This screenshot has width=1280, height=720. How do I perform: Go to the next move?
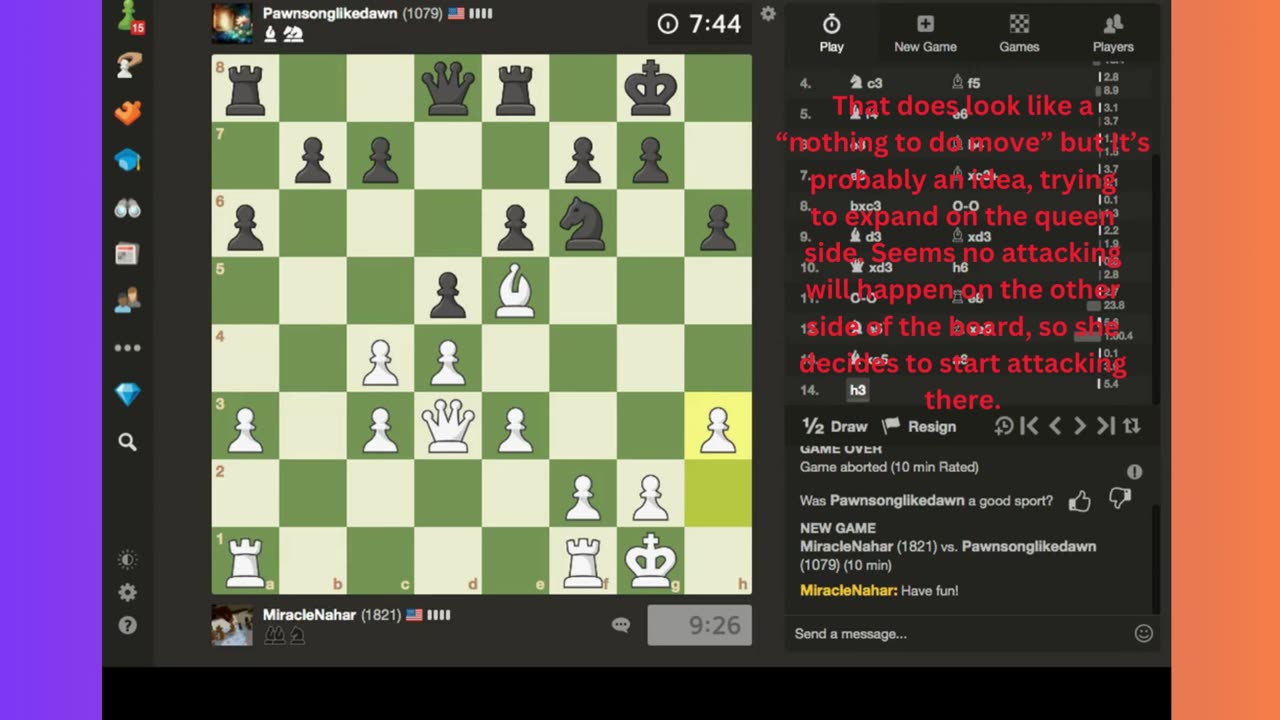point(1080,427)
